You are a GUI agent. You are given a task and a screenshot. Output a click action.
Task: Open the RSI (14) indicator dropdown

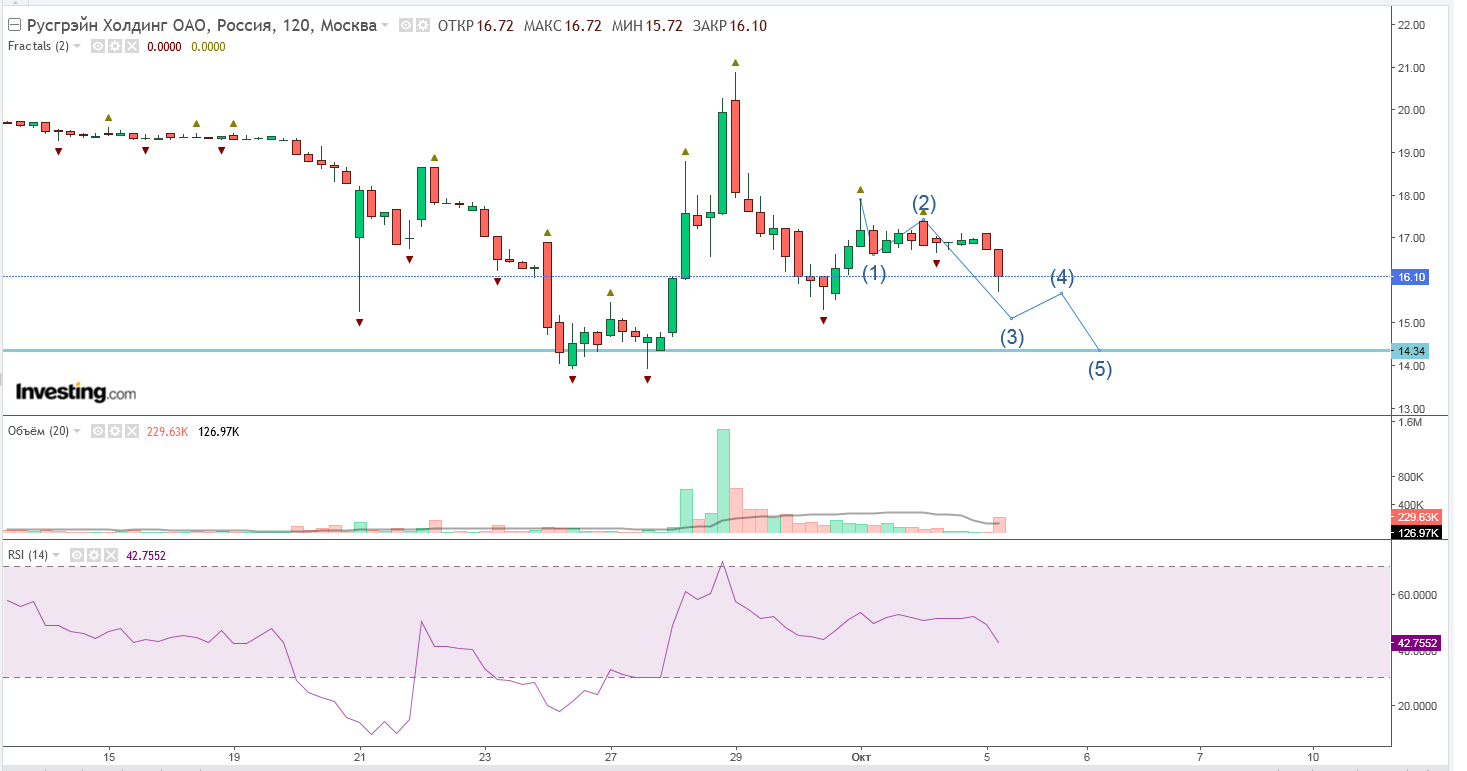click(56, 555)
